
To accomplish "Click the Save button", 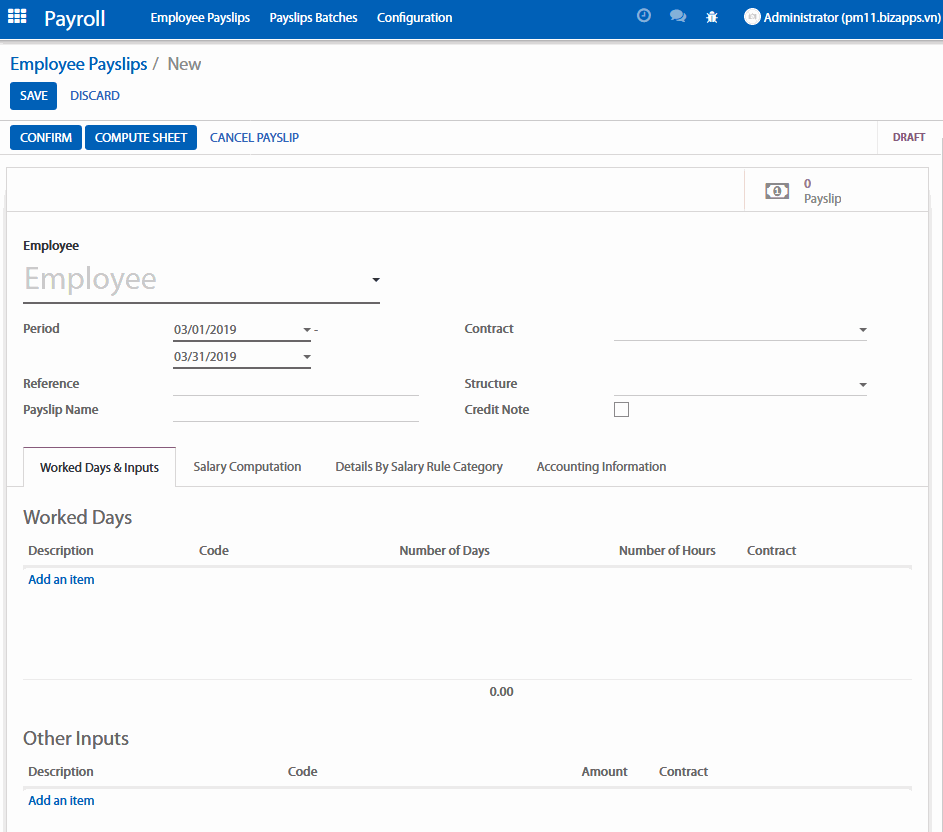I will click(33, 96).
